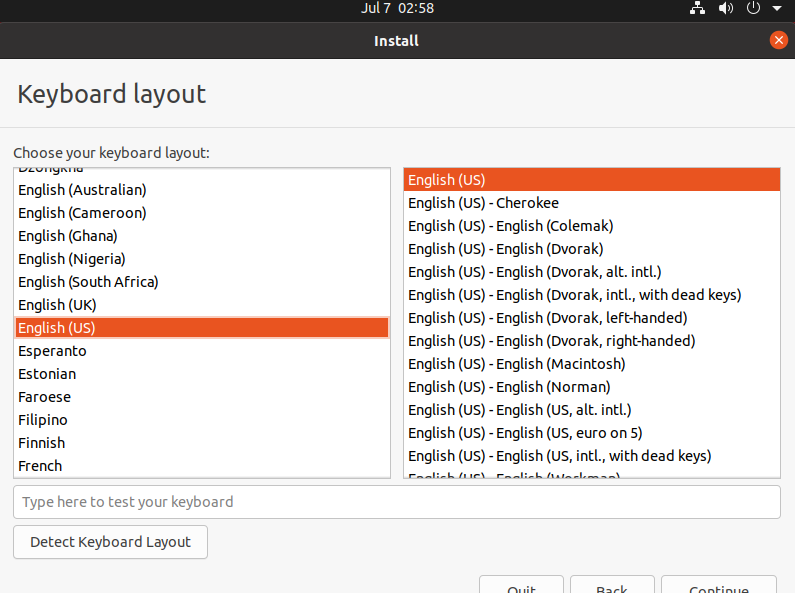Open system menu dropdown arrow
The image size is (795, 593).
point(777,8)
